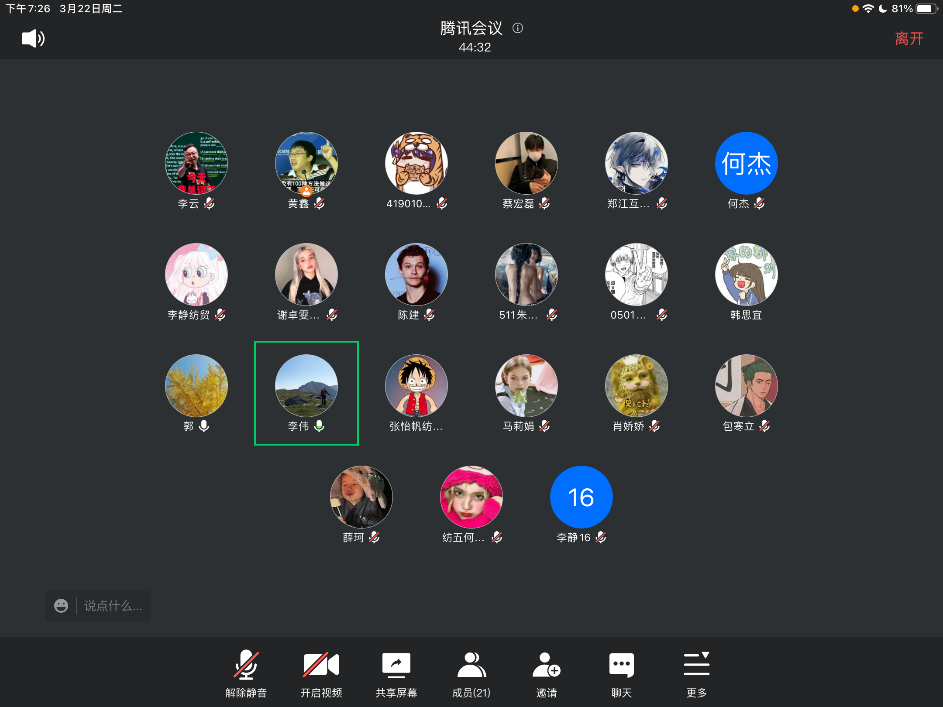Select 郭's yellow flowers avatar
Image resolution: width=943 pixels, height=707 pixels.
pos(196,385)
